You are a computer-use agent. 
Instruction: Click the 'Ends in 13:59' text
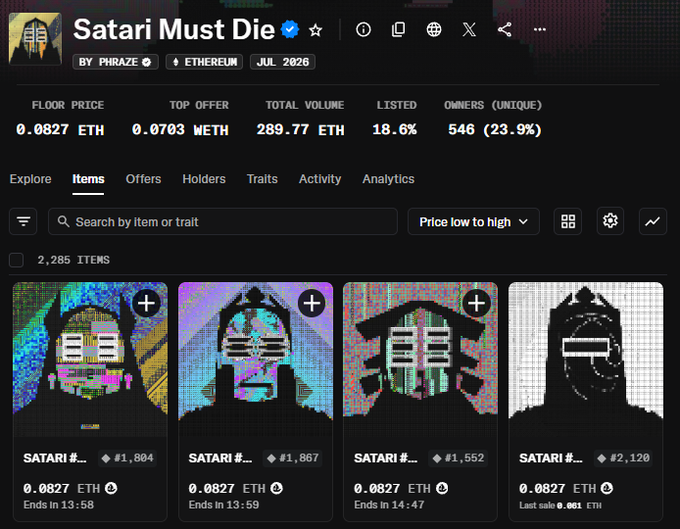(224, 505)
